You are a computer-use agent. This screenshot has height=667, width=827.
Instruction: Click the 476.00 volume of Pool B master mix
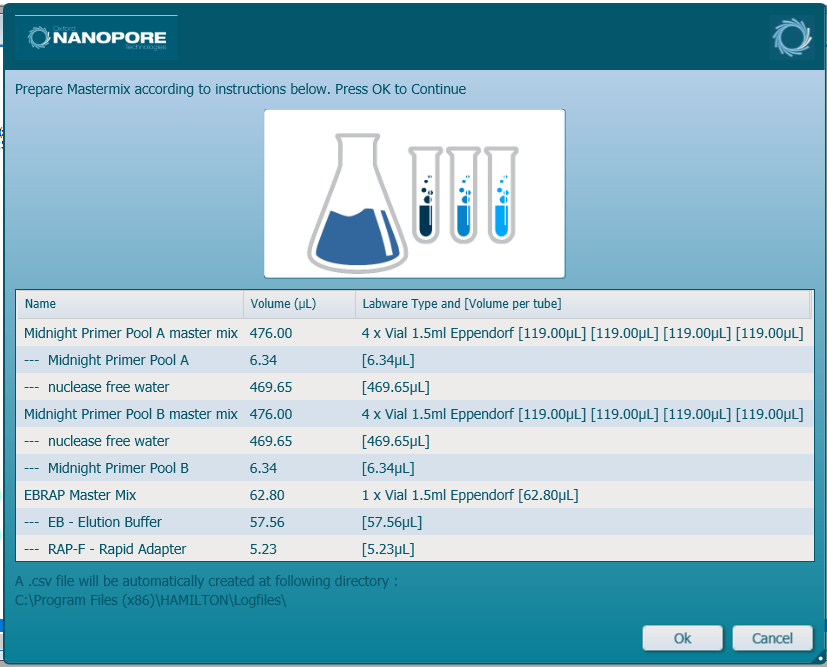tap(271, 414)
